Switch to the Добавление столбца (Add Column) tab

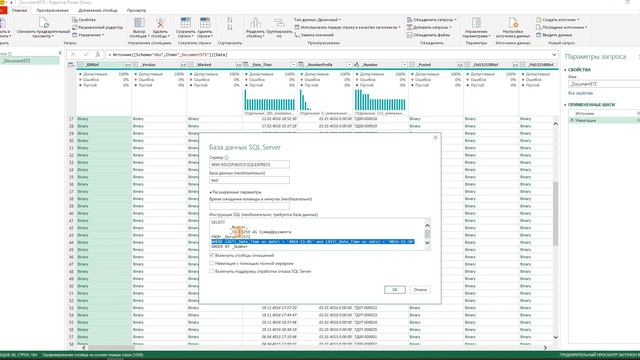click(x=98, y=10)
